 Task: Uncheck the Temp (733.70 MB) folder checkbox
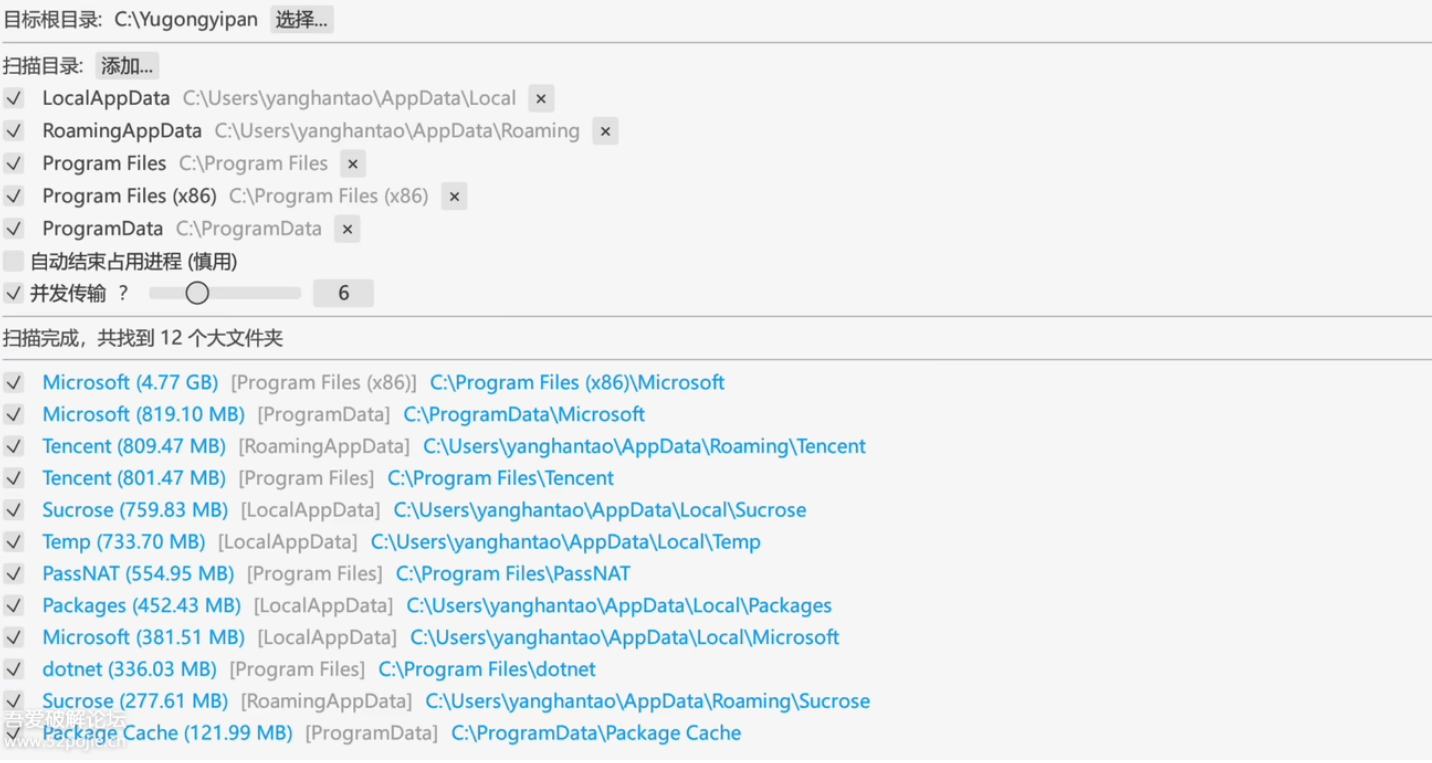[x=13, y=542]
